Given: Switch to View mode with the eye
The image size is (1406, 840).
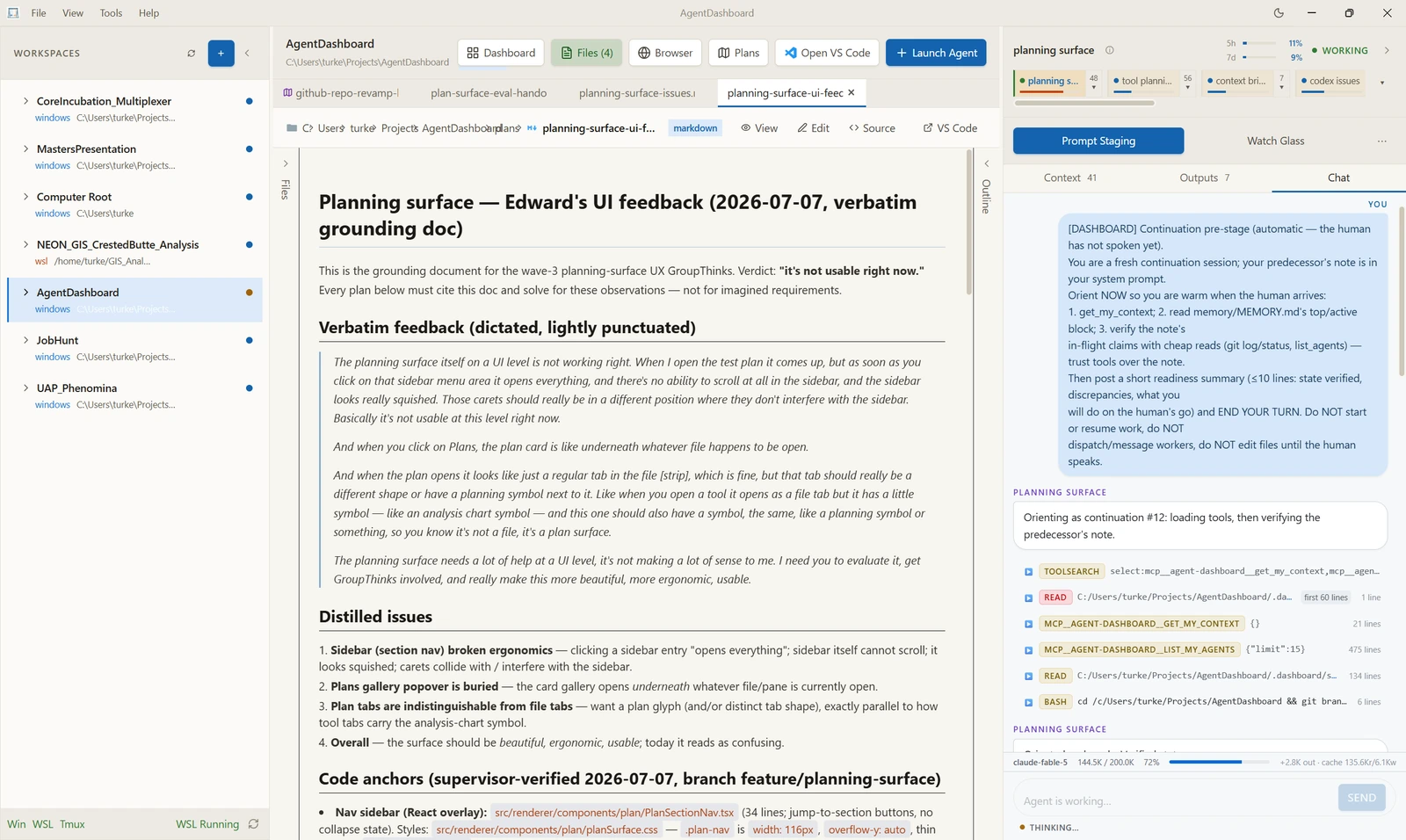Looking at the screenshot, I should 759,128.
